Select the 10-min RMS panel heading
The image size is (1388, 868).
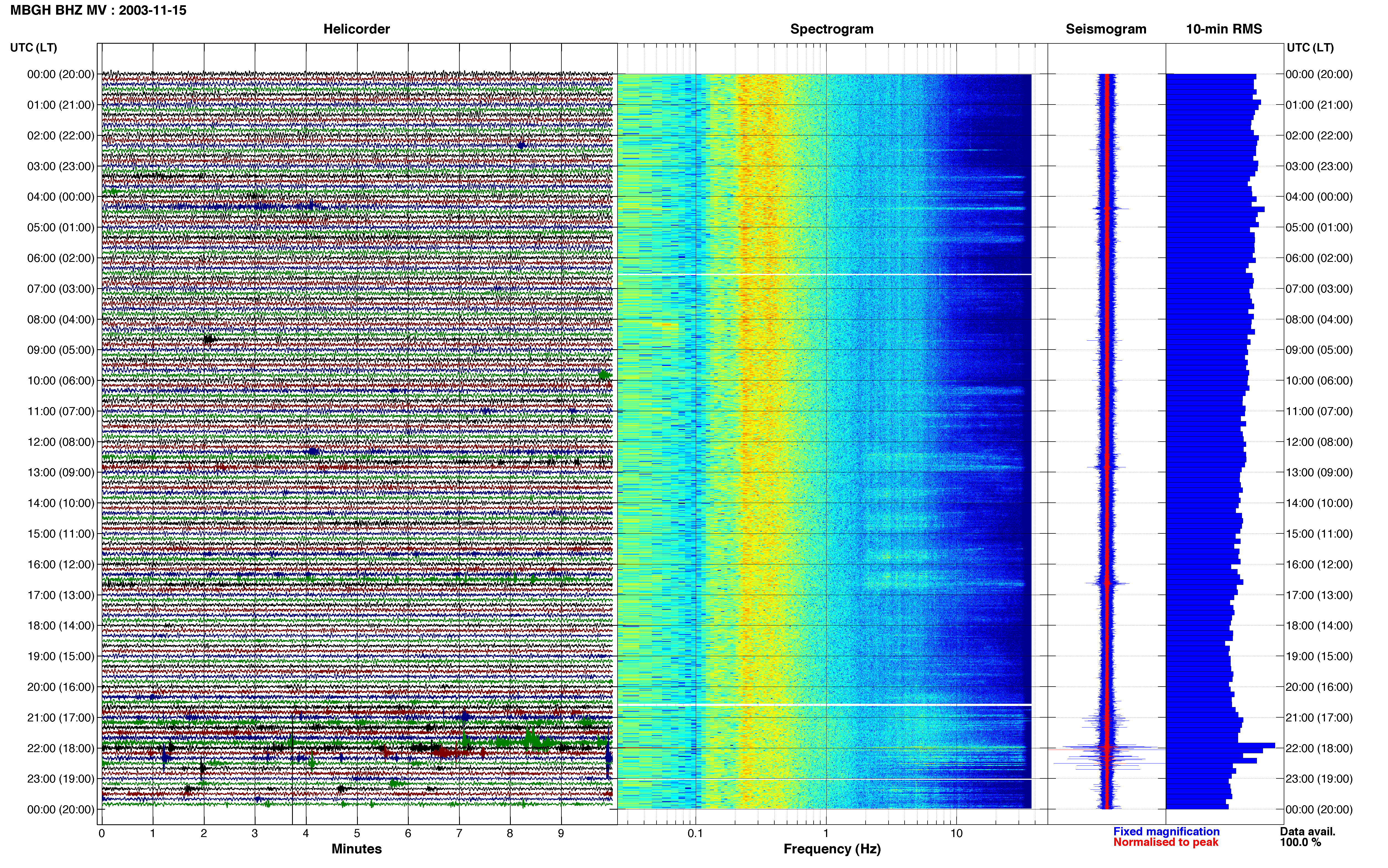(1224, 29)
